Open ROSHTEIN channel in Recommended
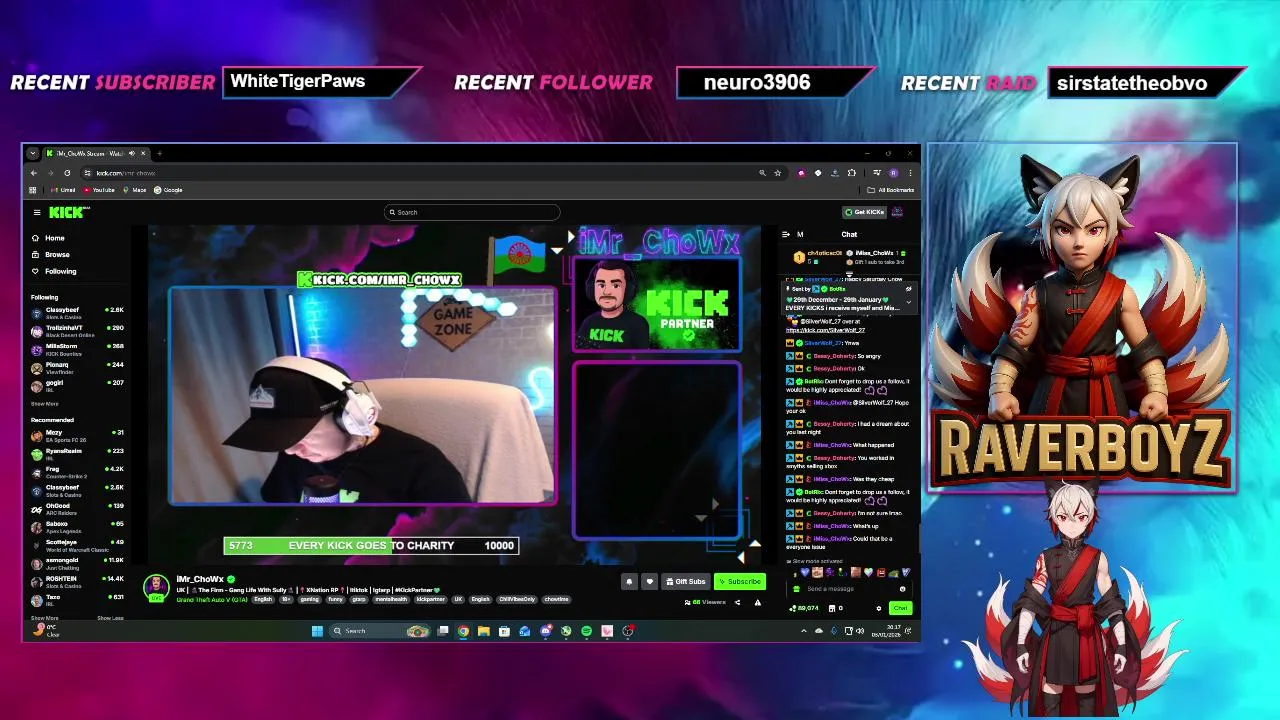Screen dimensions: 1280x720 tap(78, 581)
